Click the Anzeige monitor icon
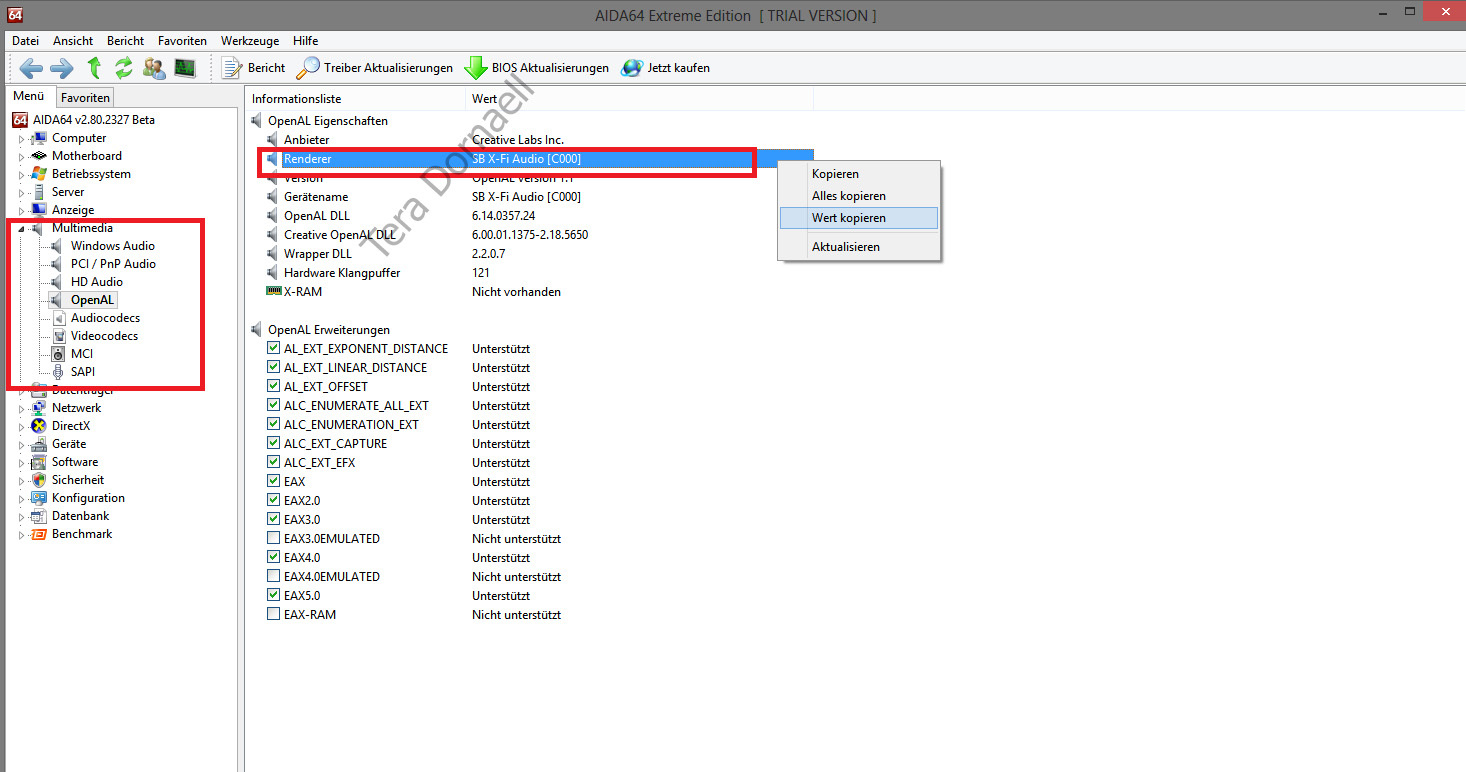This screenshot has width=1466, height=772. [39, 210]
